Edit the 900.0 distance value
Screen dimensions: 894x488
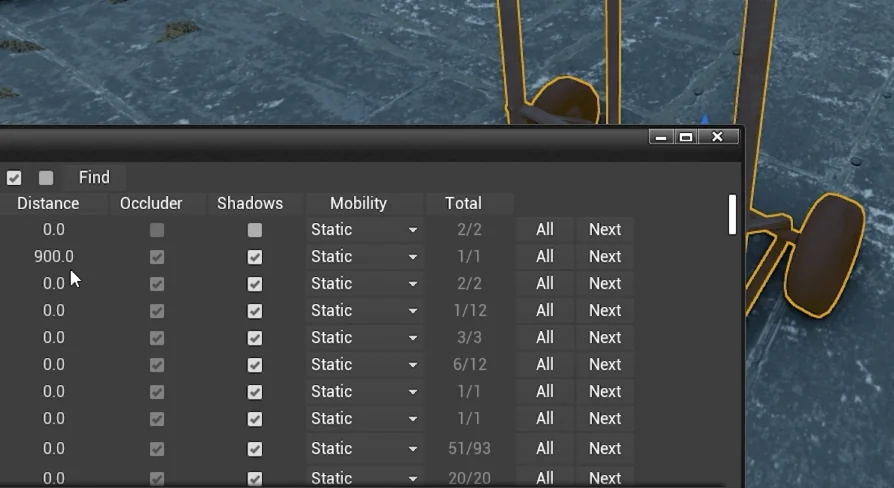point(54,257)
